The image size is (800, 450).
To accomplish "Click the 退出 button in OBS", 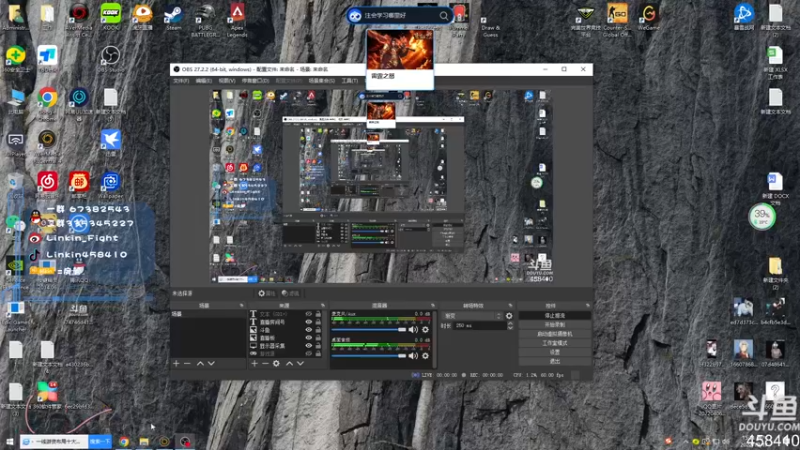I will (x=555, y=361).
